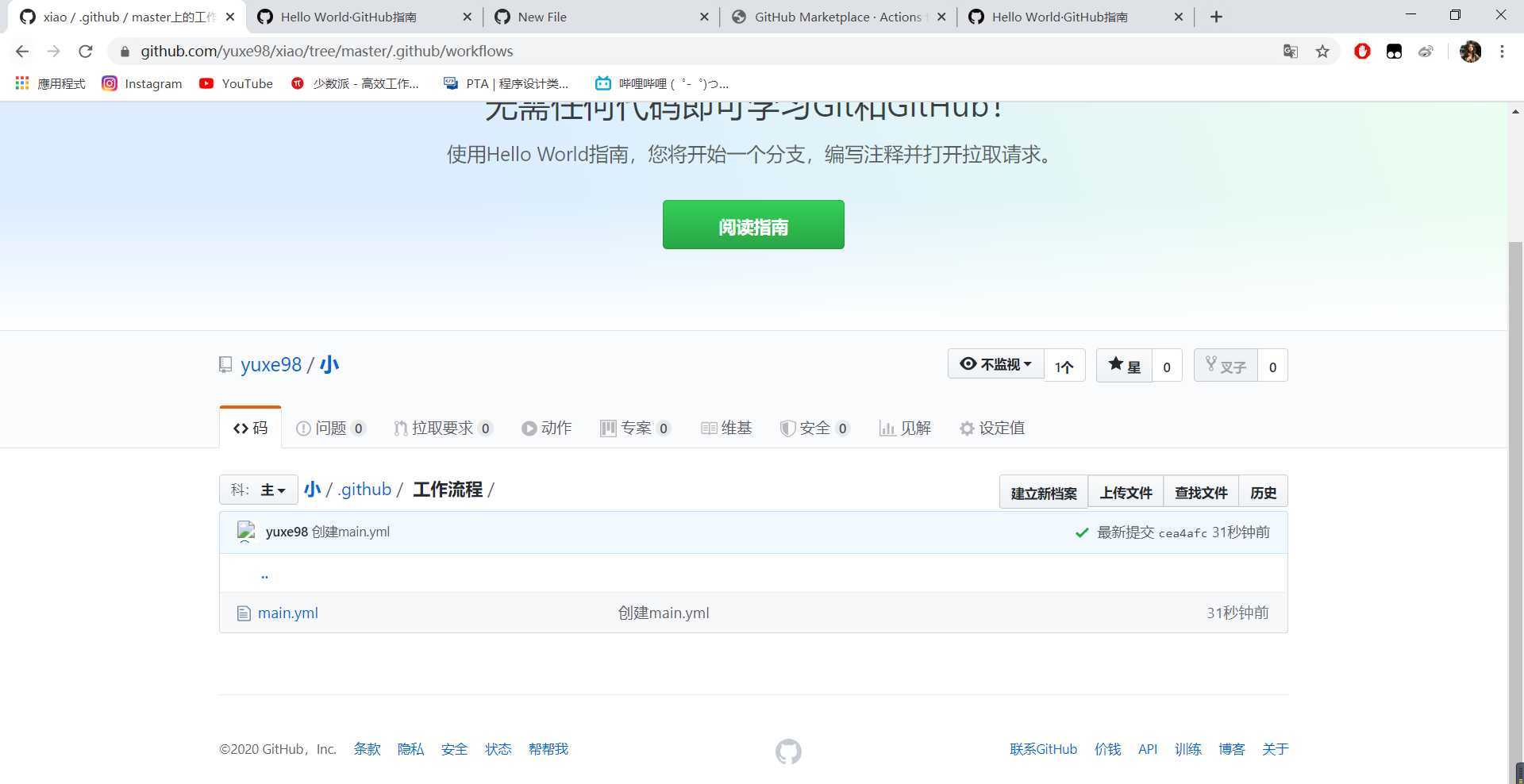Open the branch selector 科: 主 dropdown
The width and height of the screenshot is (1524, 784).
tap(258, 490)
